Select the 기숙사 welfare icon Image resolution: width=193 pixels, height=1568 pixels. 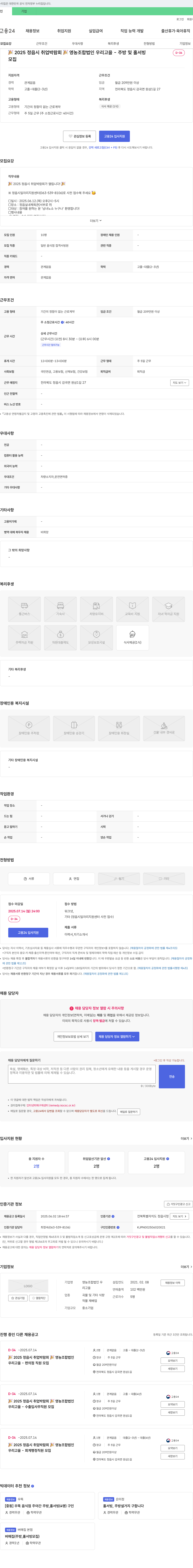(x=60, y=609)
